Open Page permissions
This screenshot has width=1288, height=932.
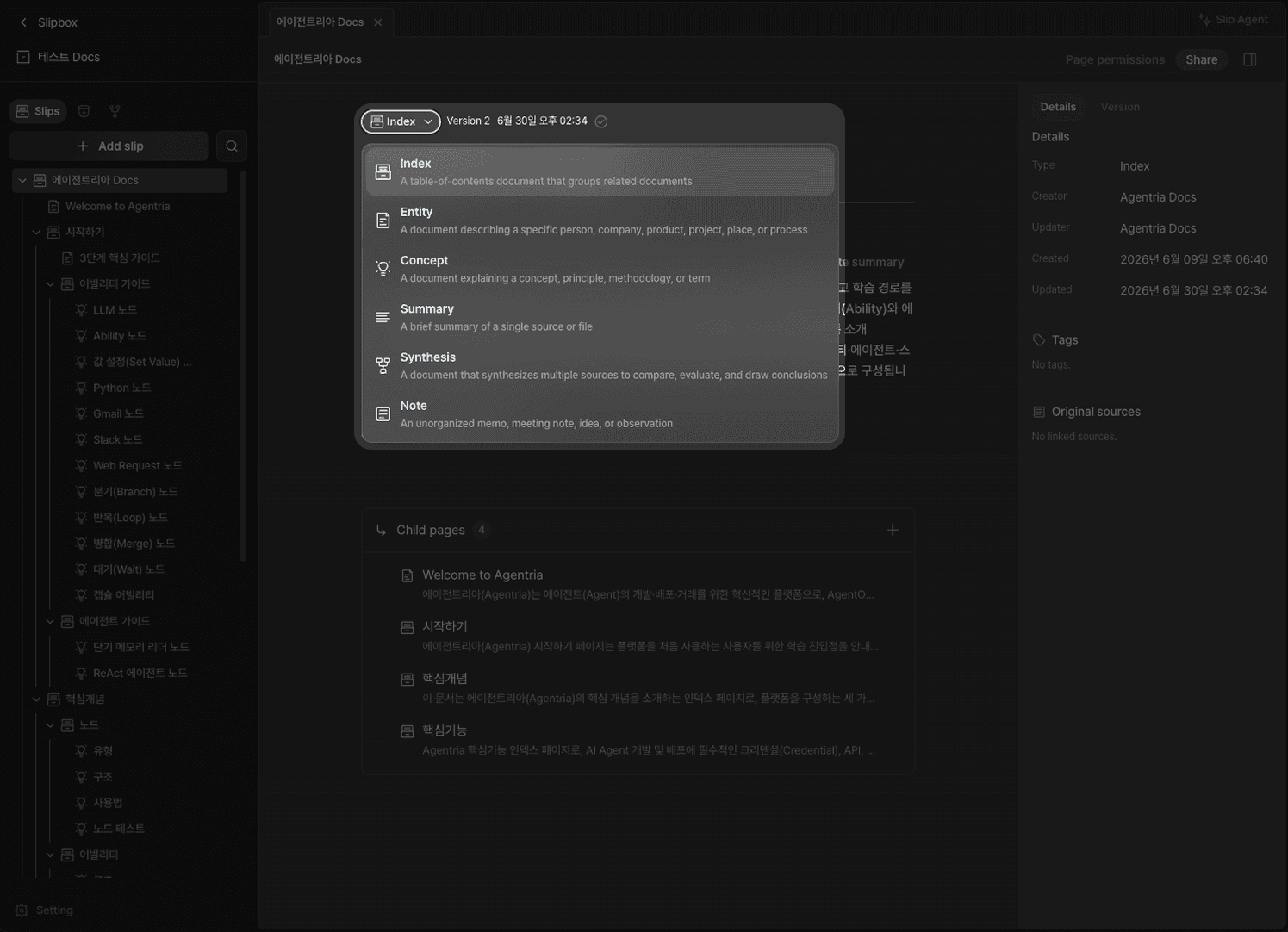click(x=1115, y=59)
